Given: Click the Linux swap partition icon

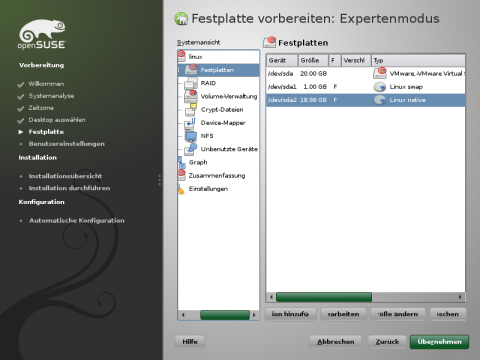Looking at the screenshot, I should [x=380, y=87].
